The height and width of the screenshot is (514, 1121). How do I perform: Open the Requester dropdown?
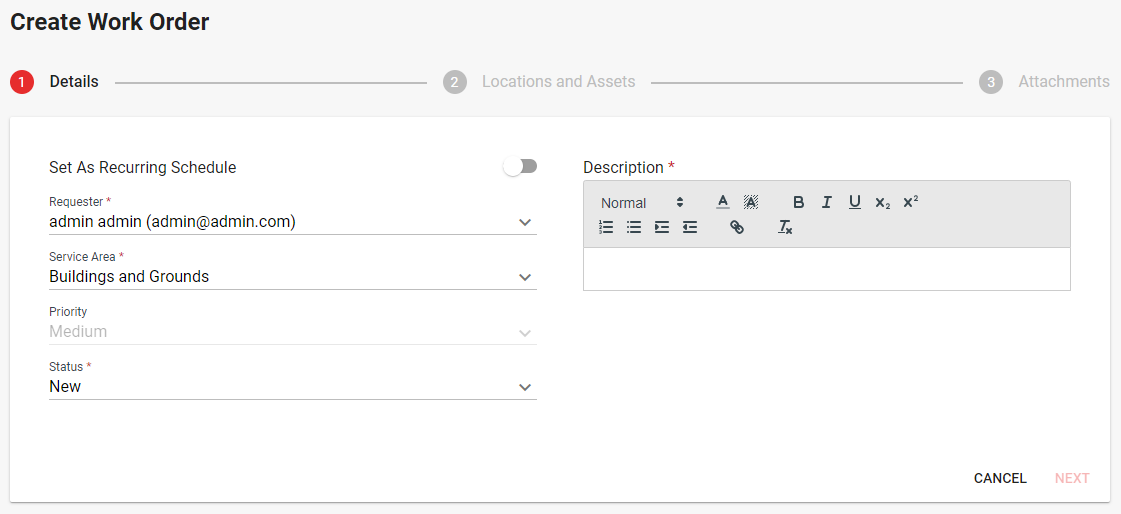click(292, 222)
